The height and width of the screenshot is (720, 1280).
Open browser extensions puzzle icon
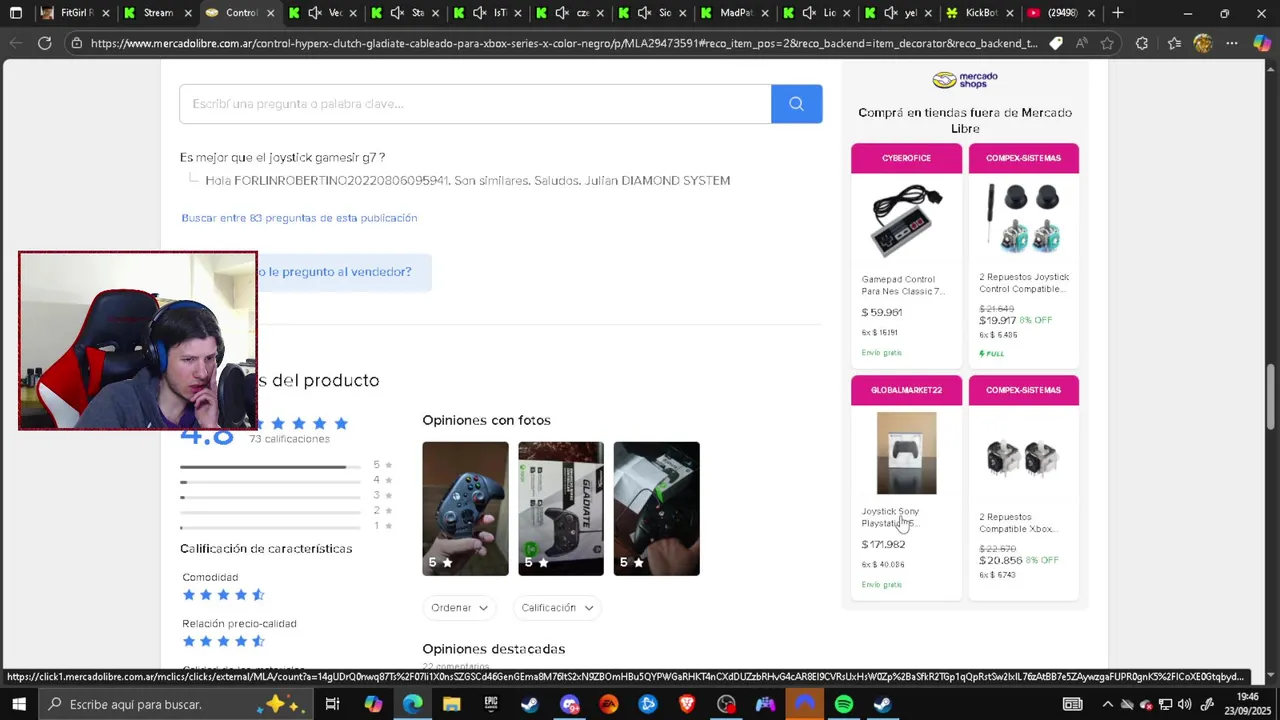(1142, 43)
